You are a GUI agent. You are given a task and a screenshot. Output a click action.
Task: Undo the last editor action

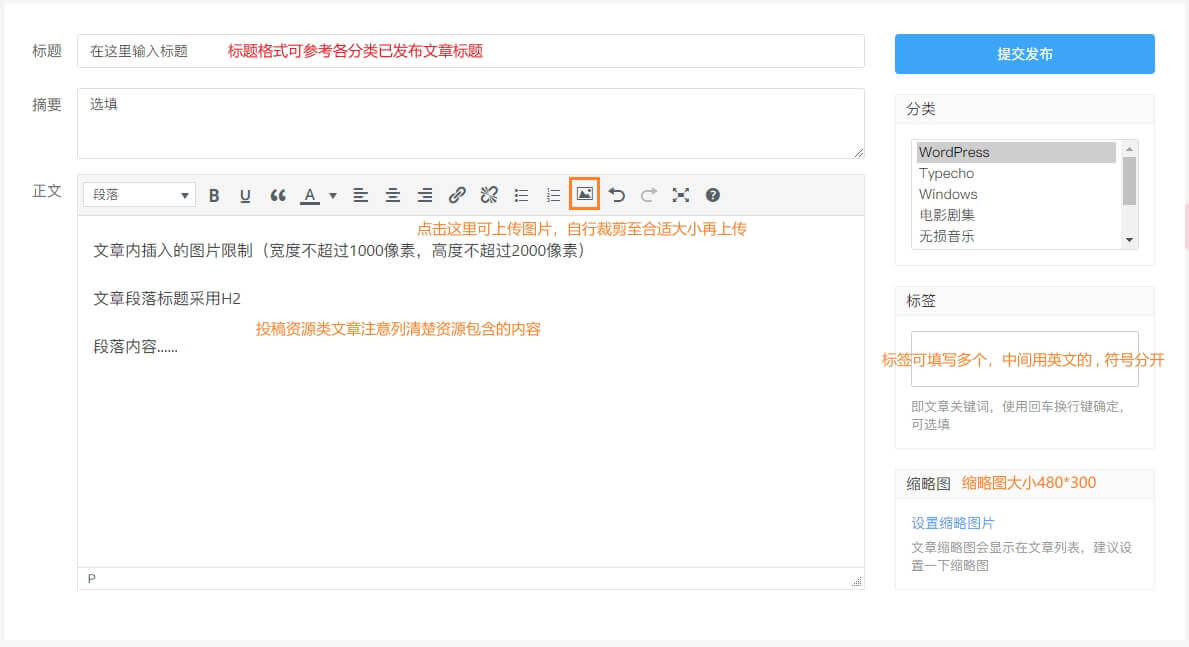(x=619, y=195)
